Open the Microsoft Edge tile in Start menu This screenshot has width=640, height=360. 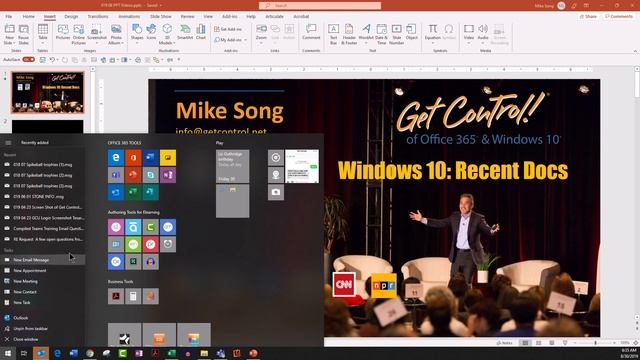pos(116,158)
